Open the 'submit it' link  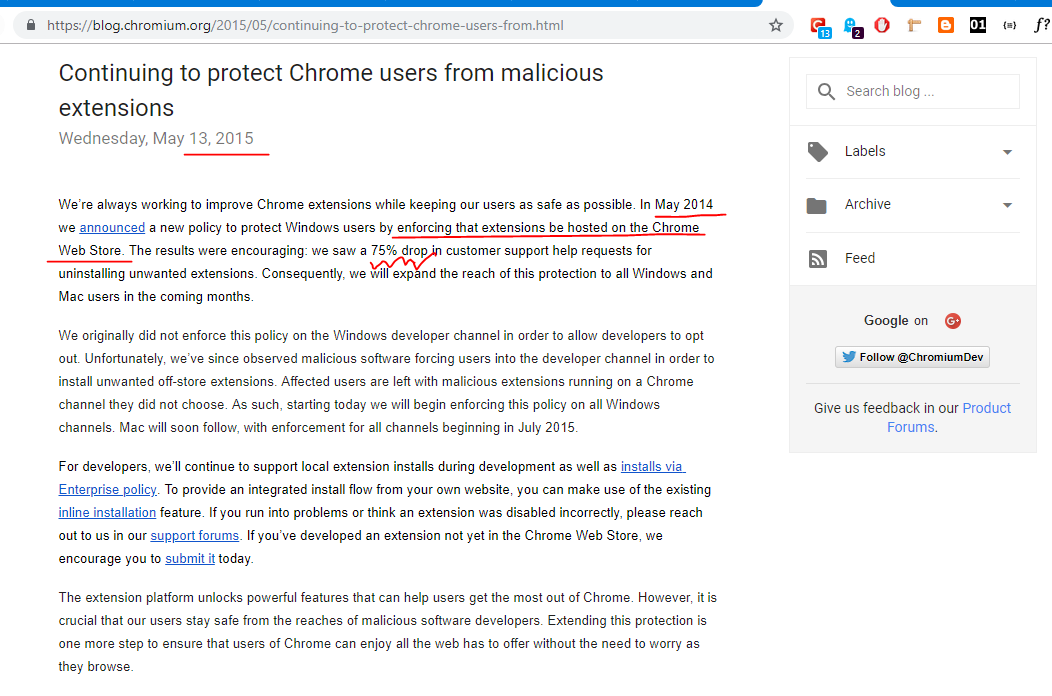tap(190, 558)
